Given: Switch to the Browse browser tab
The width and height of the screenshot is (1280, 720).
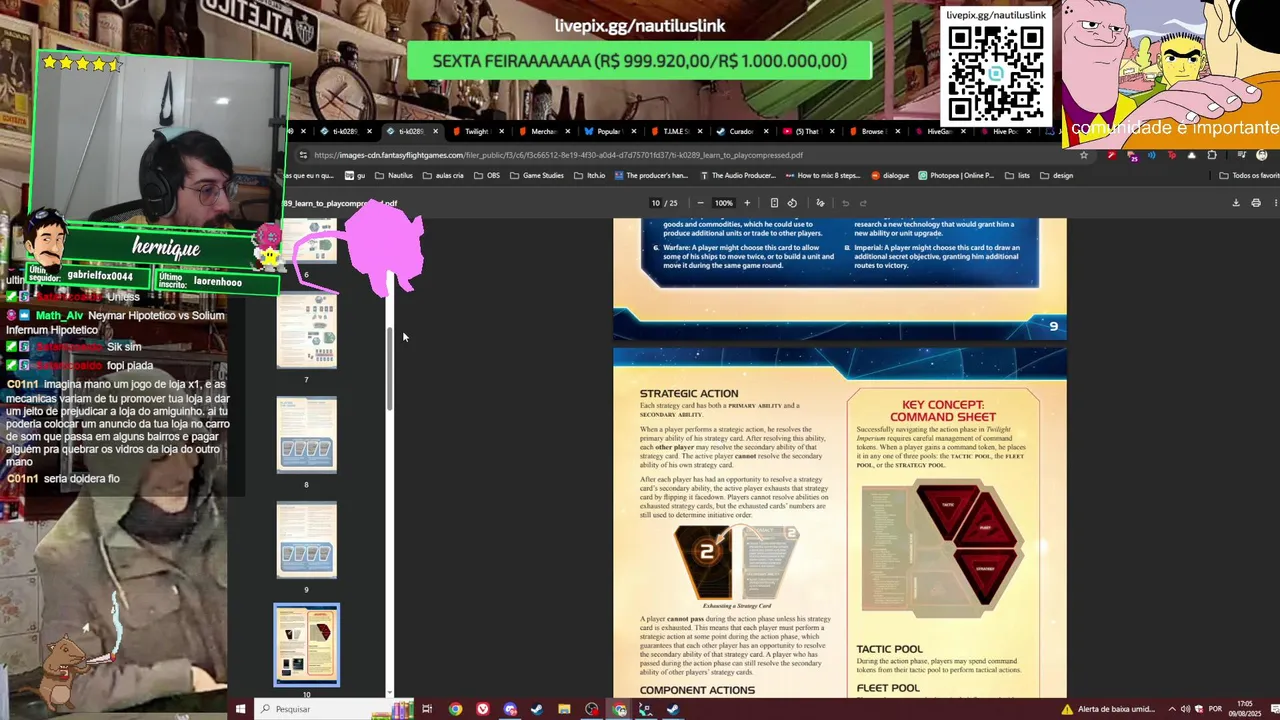Looking at the screenshot, I should (x=872, y=131).
